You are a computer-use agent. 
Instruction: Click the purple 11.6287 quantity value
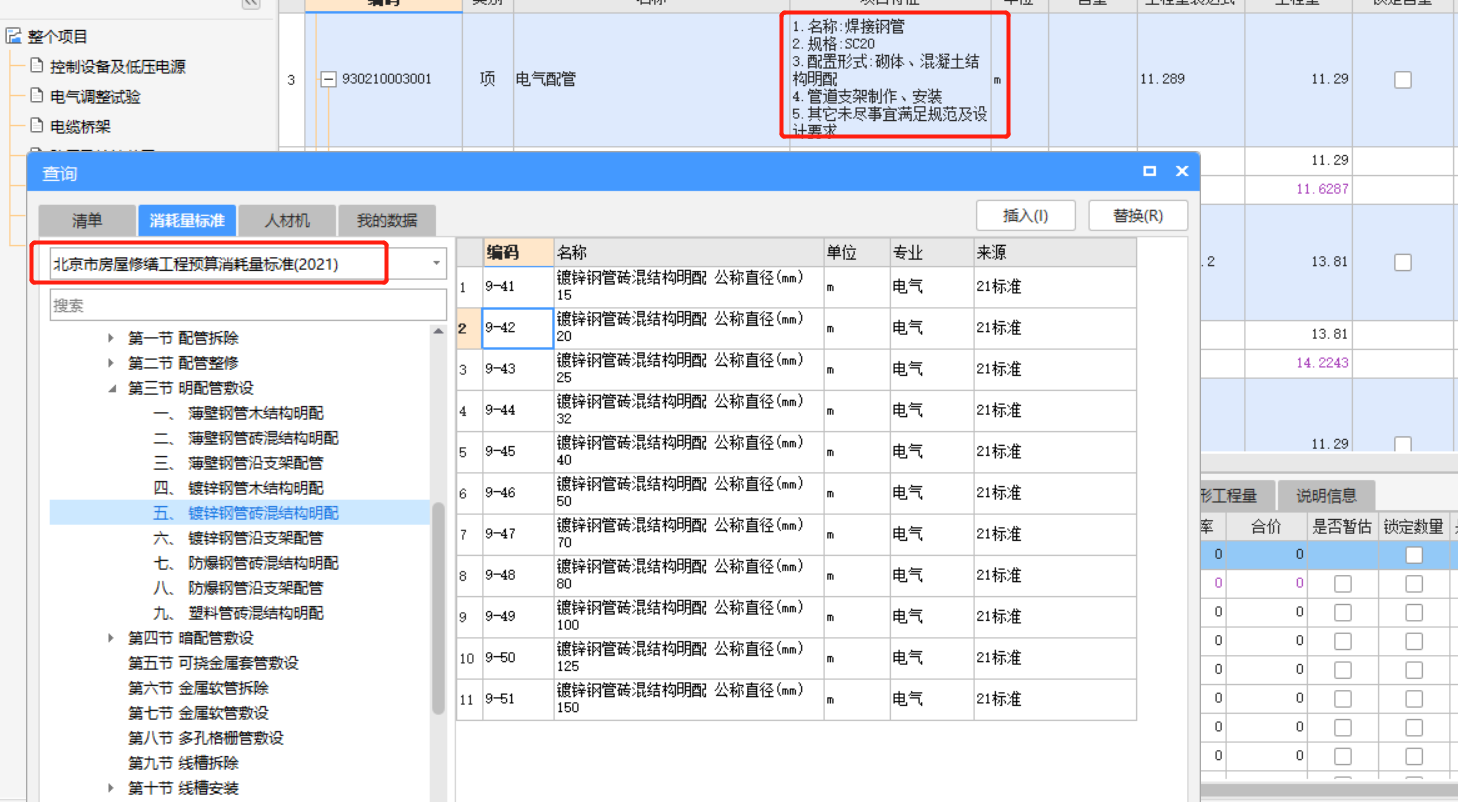coord(1322,189)
